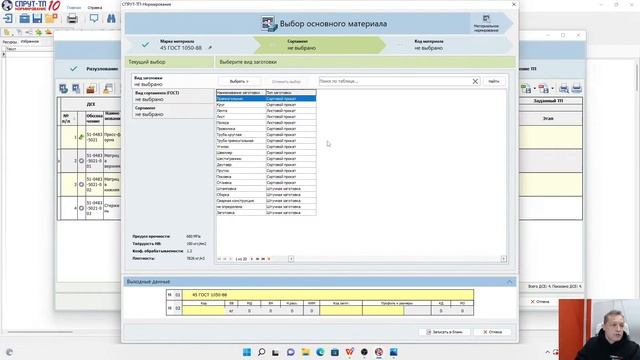Viewport: 640px width, 360px height.
Task: Collapse the Выходные данные panel
Action: pos(509,282)
